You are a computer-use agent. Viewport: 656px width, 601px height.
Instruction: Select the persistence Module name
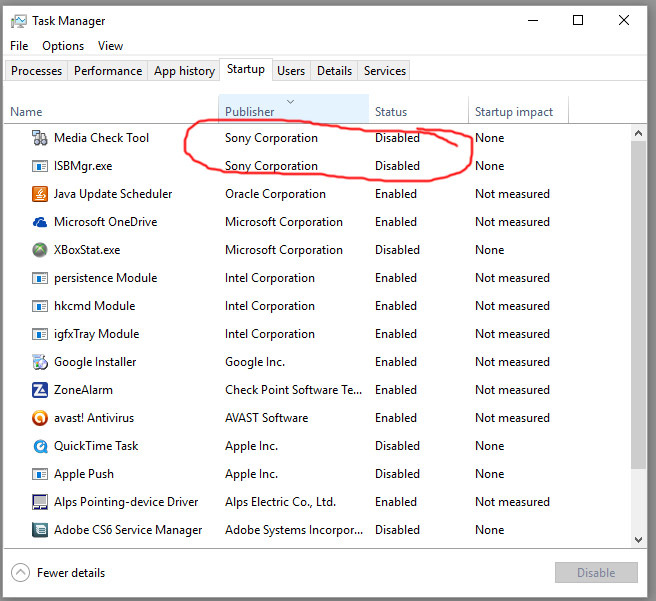click(x=105, y=278)
